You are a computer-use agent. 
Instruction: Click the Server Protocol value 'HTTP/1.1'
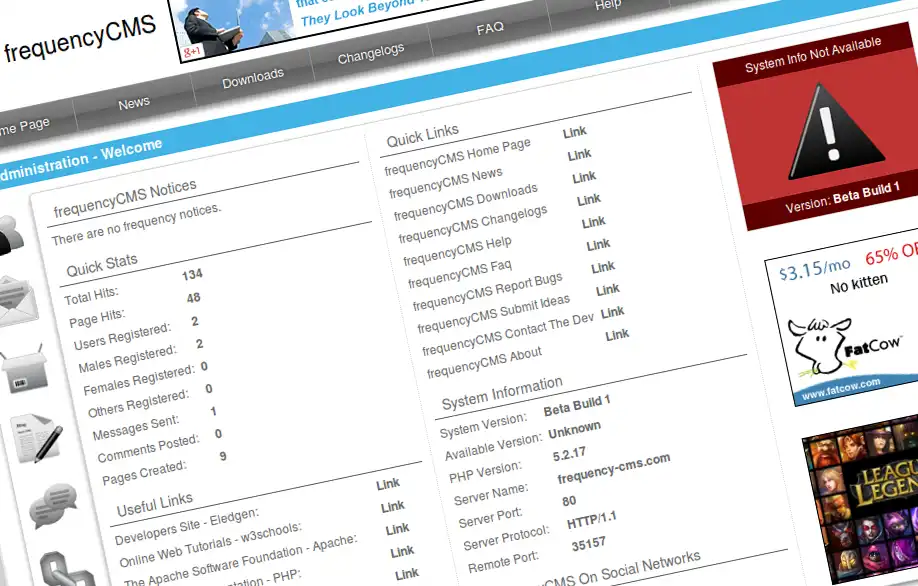click(591, 520)
